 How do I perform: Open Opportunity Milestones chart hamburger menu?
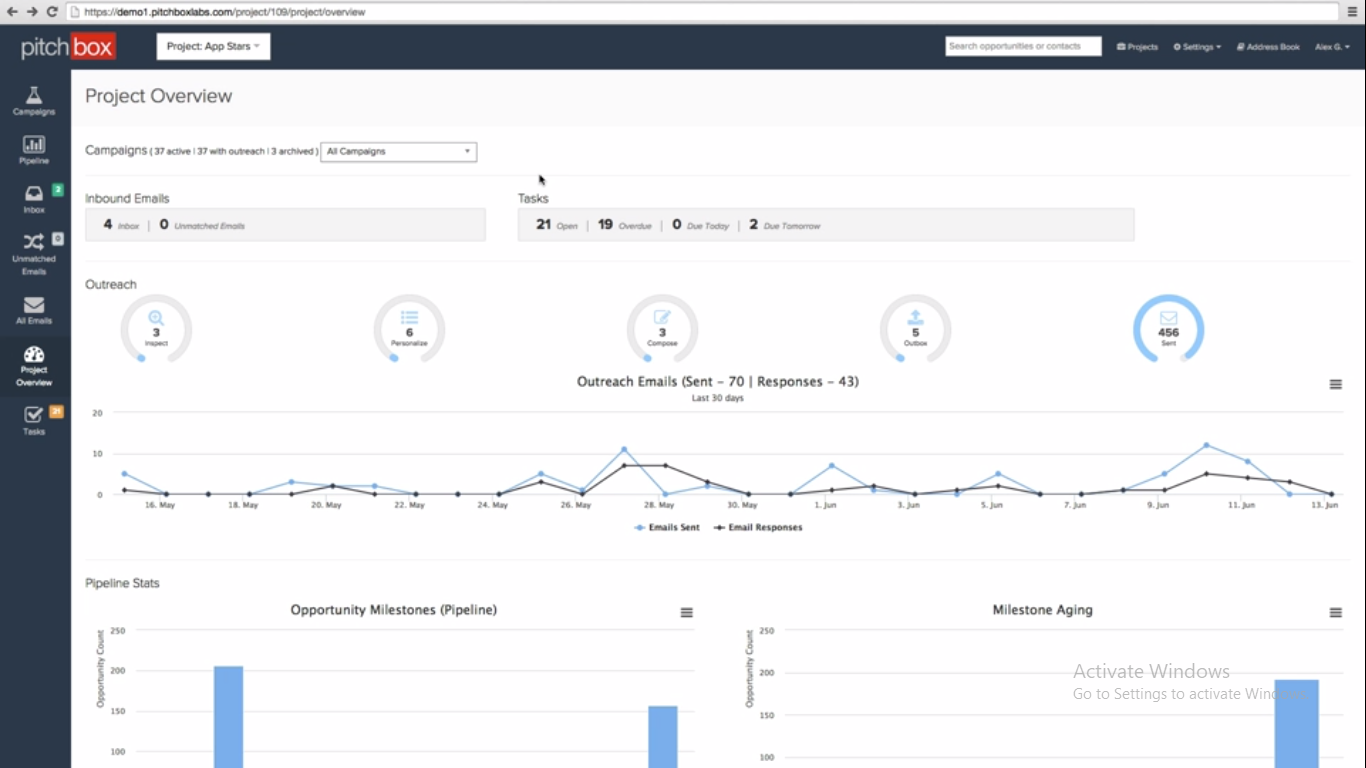click(x=686, y=613)
